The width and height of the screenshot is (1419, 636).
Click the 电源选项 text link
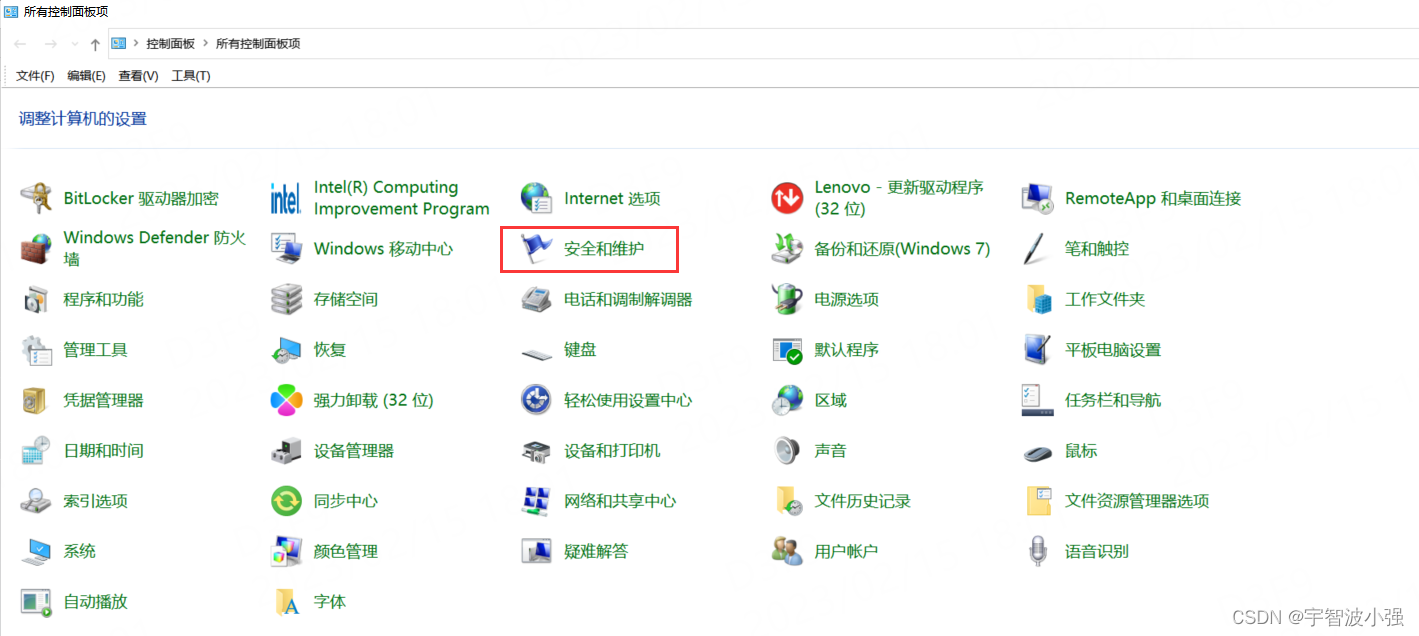847,299
